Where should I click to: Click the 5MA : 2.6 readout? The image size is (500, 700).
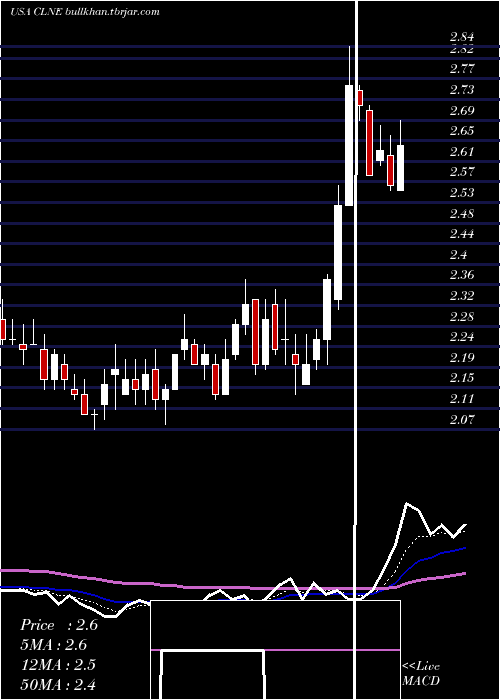pos(54,645)
